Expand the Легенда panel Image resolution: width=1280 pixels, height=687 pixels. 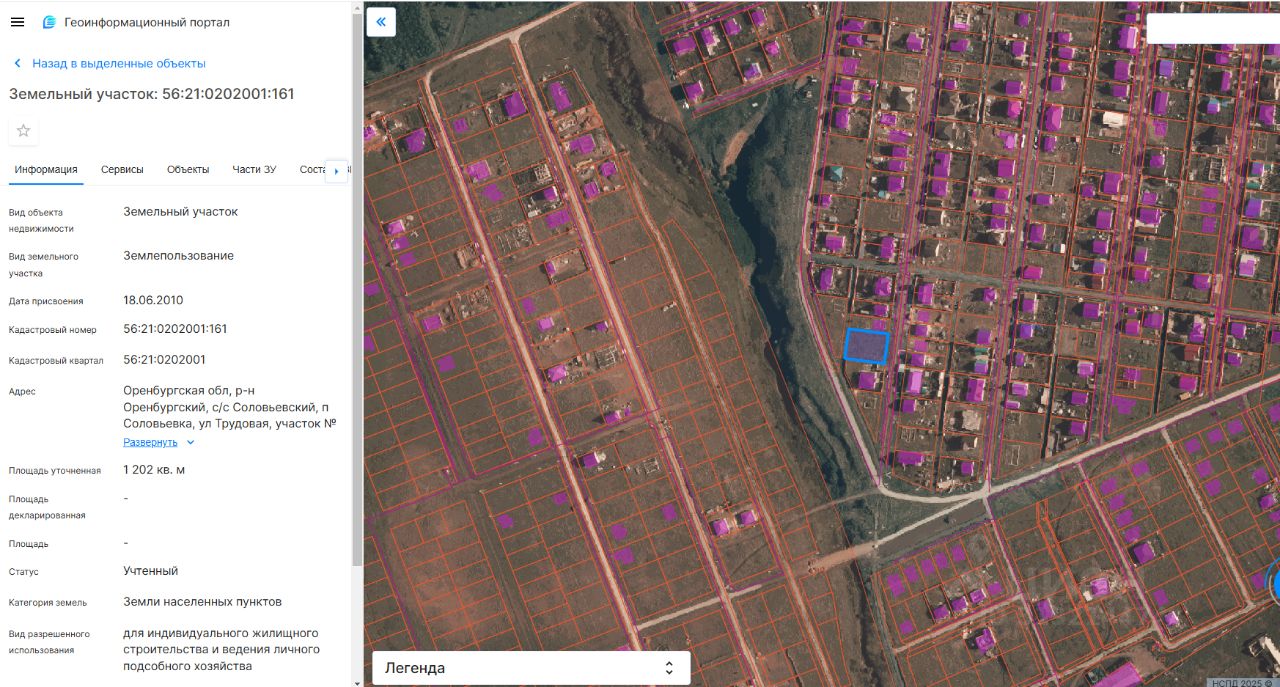click(531, 668)
